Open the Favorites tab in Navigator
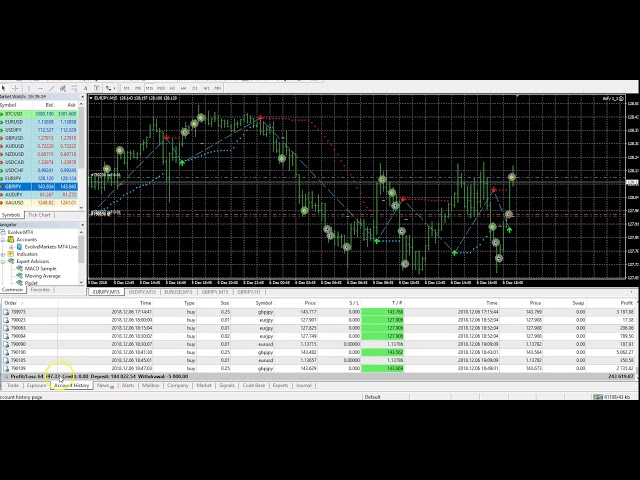This screenshot has height=480, width=640. pos(40,290)
